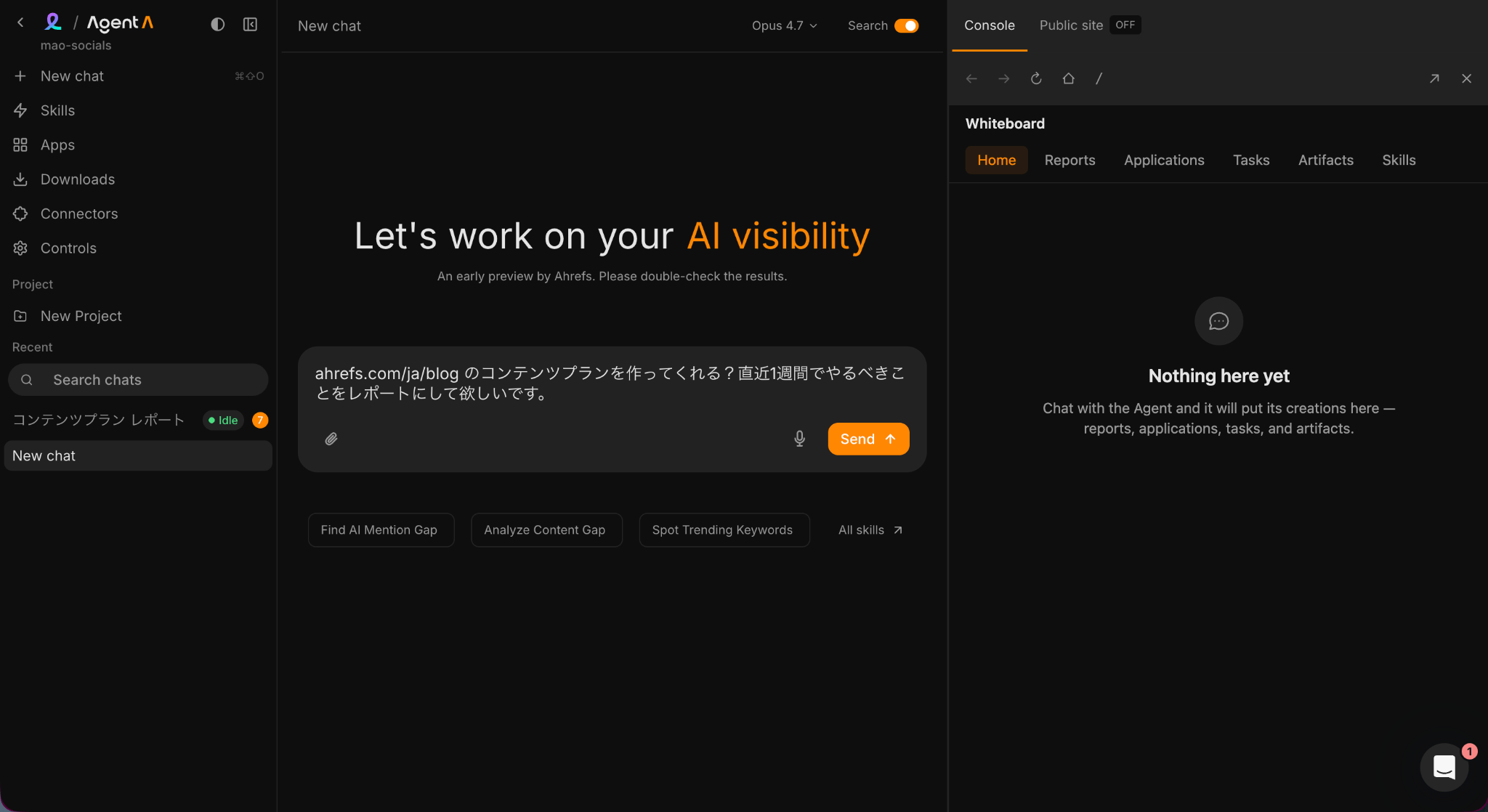Click the message text input area

point(612,383)
